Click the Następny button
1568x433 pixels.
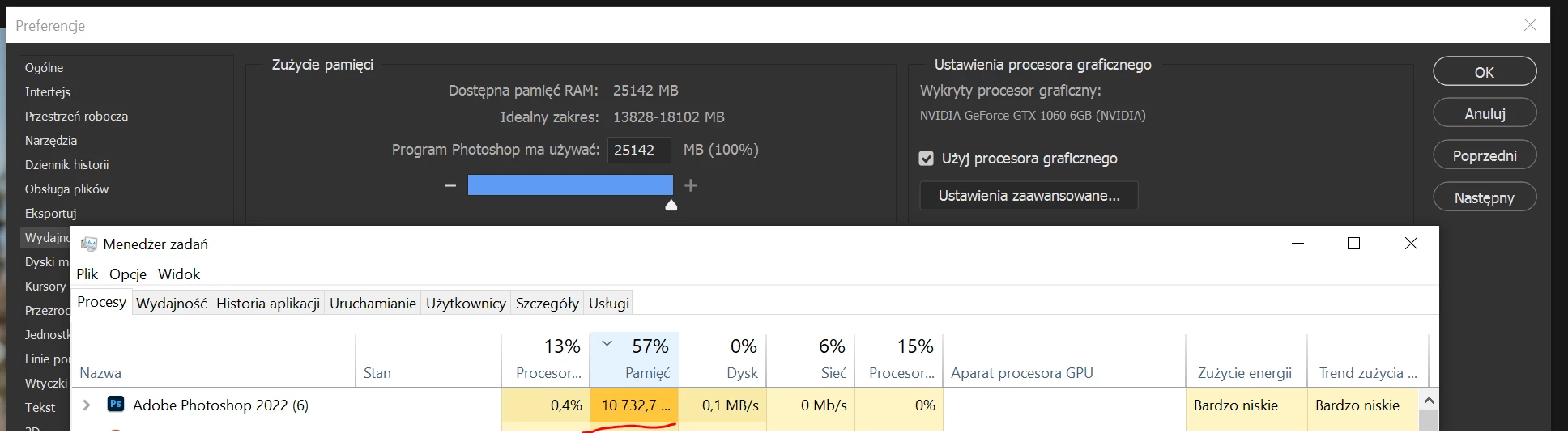click(1485, 197)
